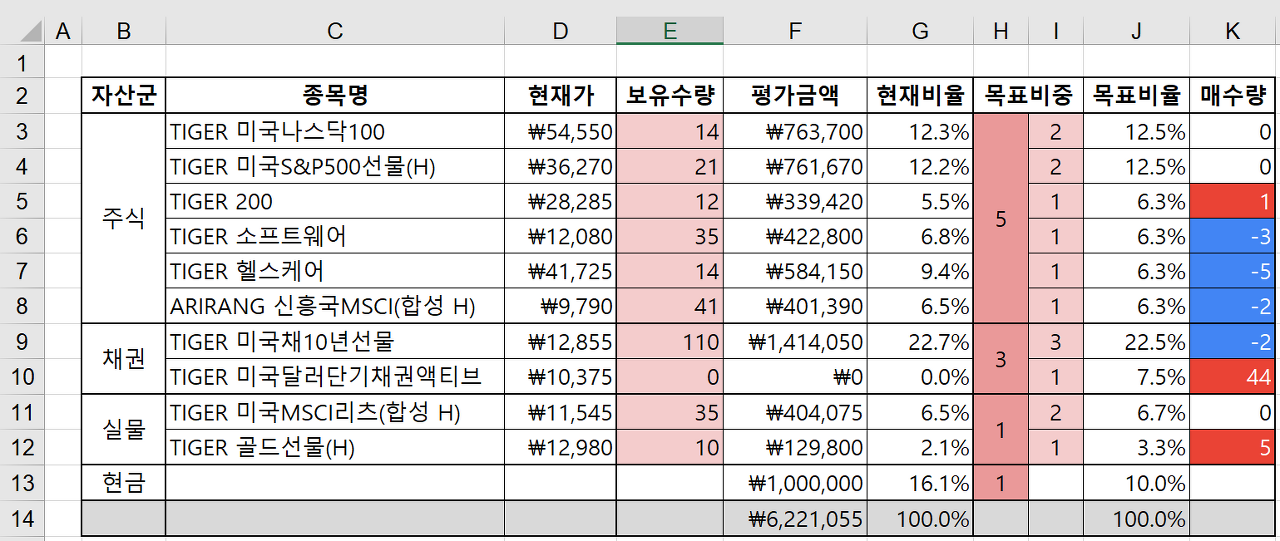Select valuation cell ₩129,800

click(x=795, y=447)
